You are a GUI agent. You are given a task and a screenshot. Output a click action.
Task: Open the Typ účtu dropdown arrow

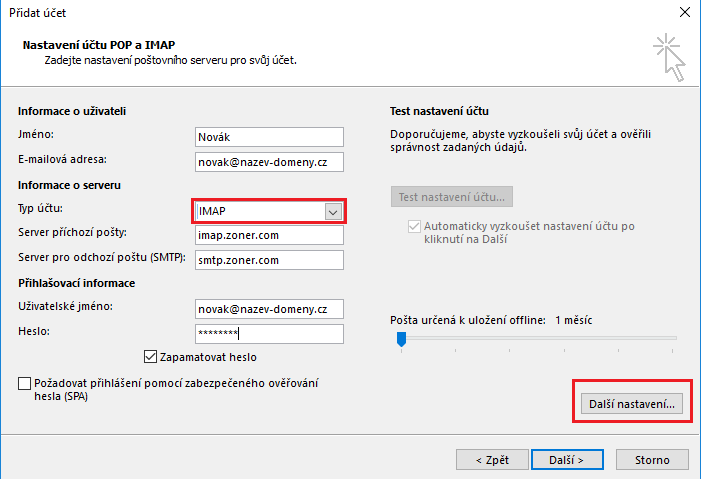click(333, 211)
